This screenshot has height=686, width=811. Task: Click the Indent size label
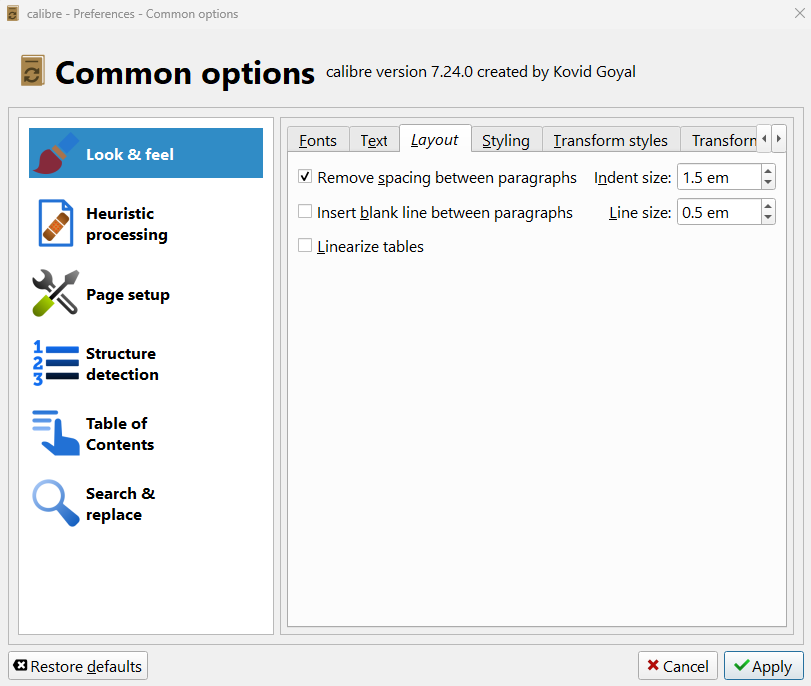click(633, 177)
